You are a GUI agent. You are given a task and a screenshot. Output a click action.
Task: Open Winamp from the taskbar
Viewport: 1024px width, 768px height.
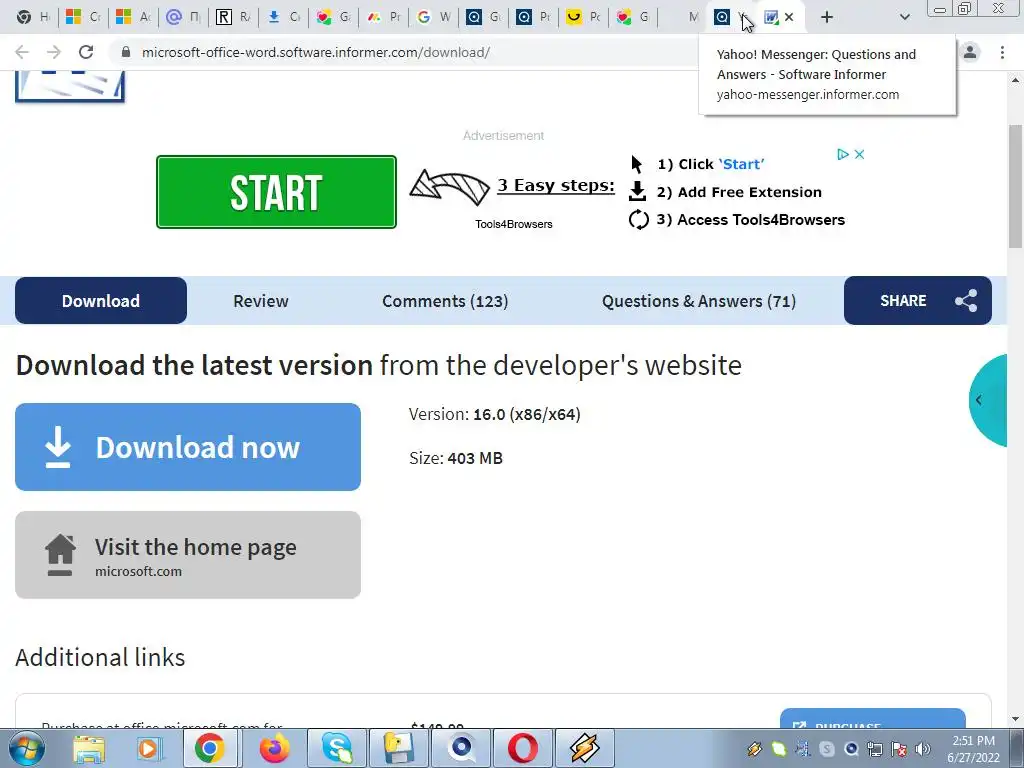click(x=584, y=748)
